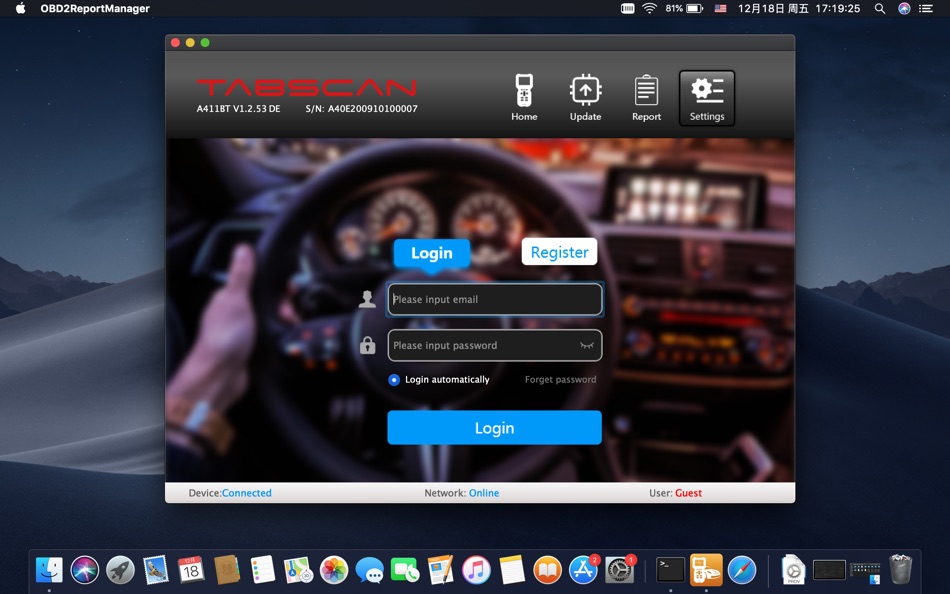This screenshot has width=950, height=594.
Task: Click the email input field
Action: tap(494, 299)
